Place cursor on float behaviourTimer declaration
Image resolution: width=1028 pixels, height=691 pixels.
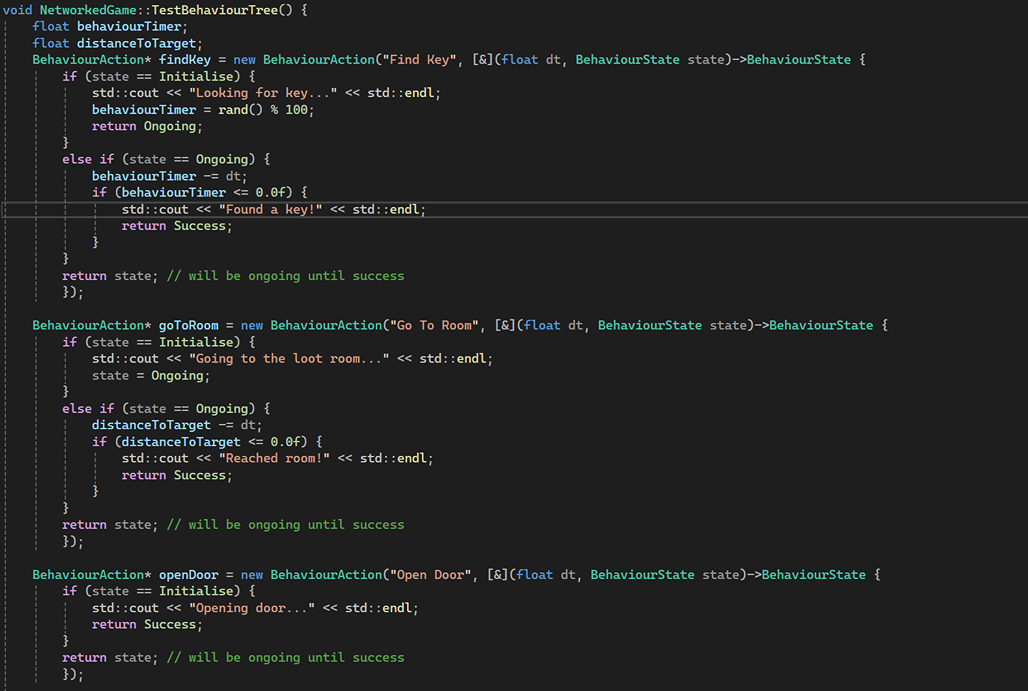coord(108,26)
